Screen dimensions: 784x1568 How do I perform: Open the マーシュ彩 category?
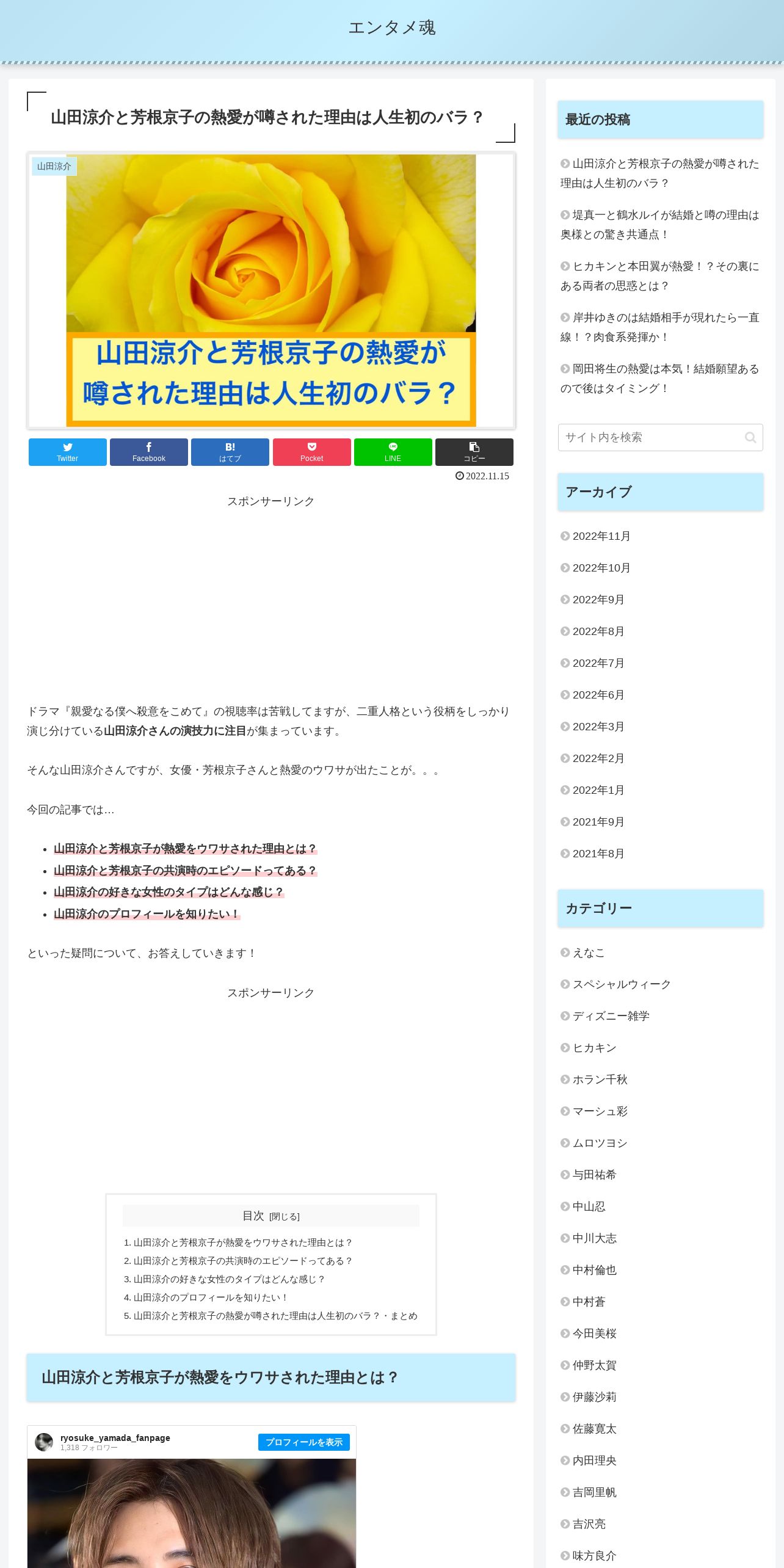point(600,1111)
